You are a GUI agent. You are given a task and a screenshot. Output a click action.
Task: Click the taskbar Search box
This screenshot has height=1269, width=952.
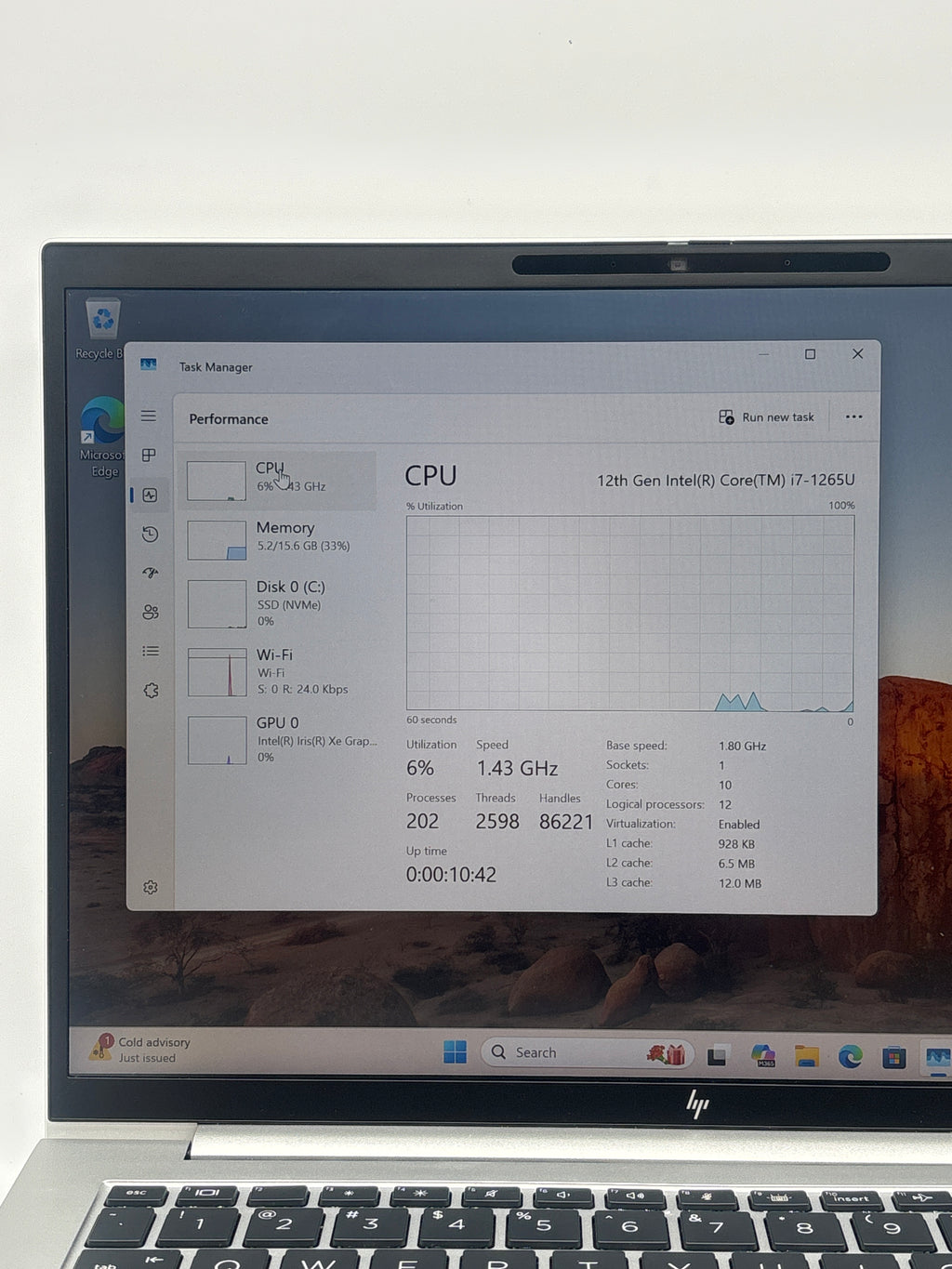pyautogui.click(x=586, y=1052)
